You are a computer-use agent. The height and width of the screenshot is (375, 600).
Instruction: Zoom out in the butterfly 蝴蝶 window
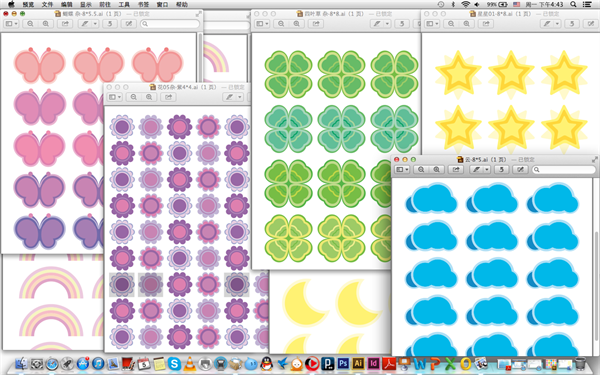pos(30,24)
